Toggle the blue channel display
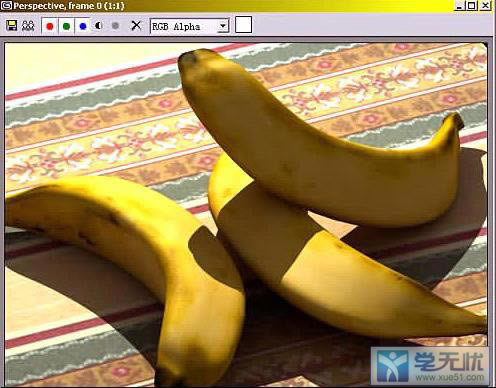 pos(83,26)
